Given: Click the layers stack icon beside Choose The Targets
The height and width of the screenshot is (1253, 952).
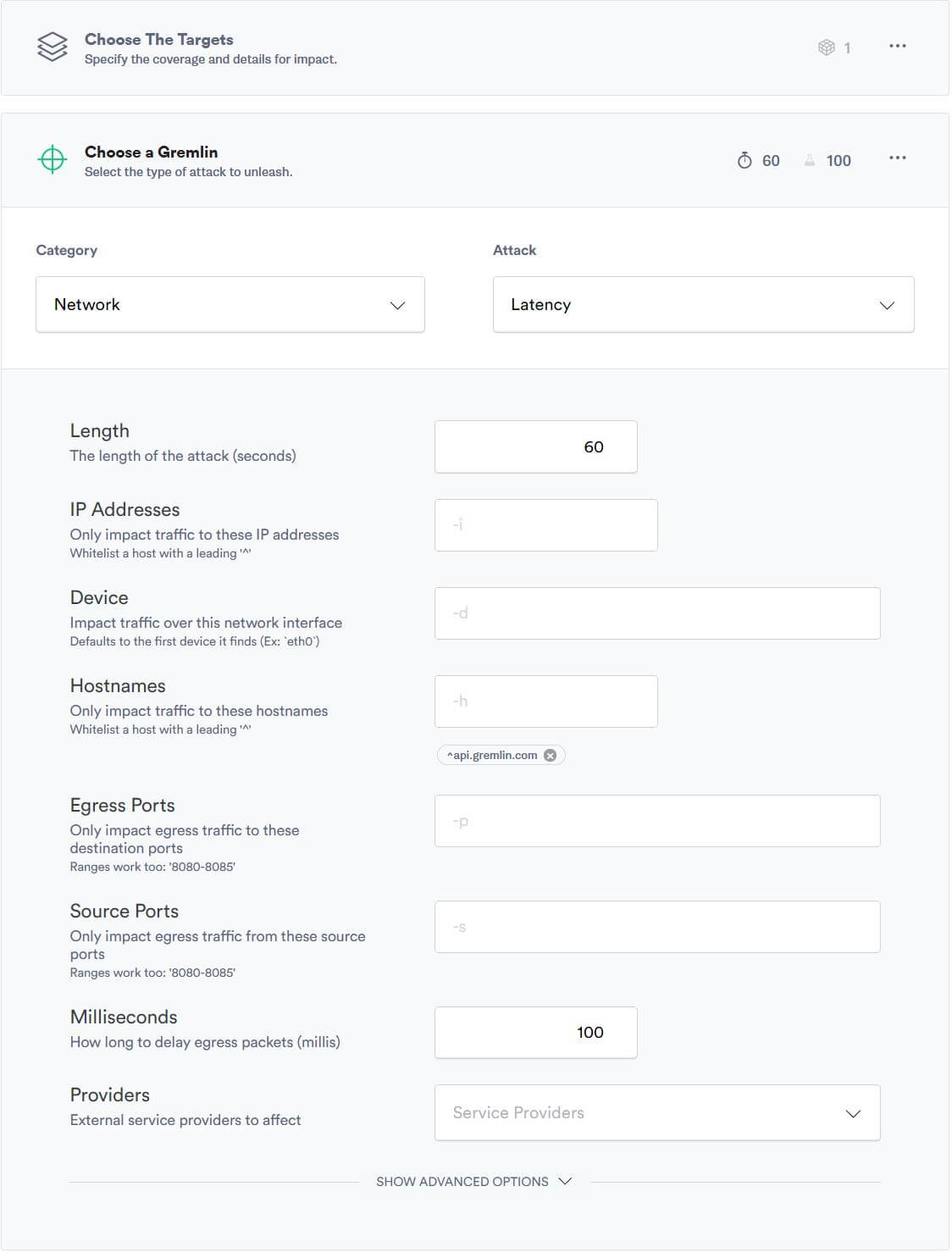Looking at the screenshot, I should [x=53, y=48].
